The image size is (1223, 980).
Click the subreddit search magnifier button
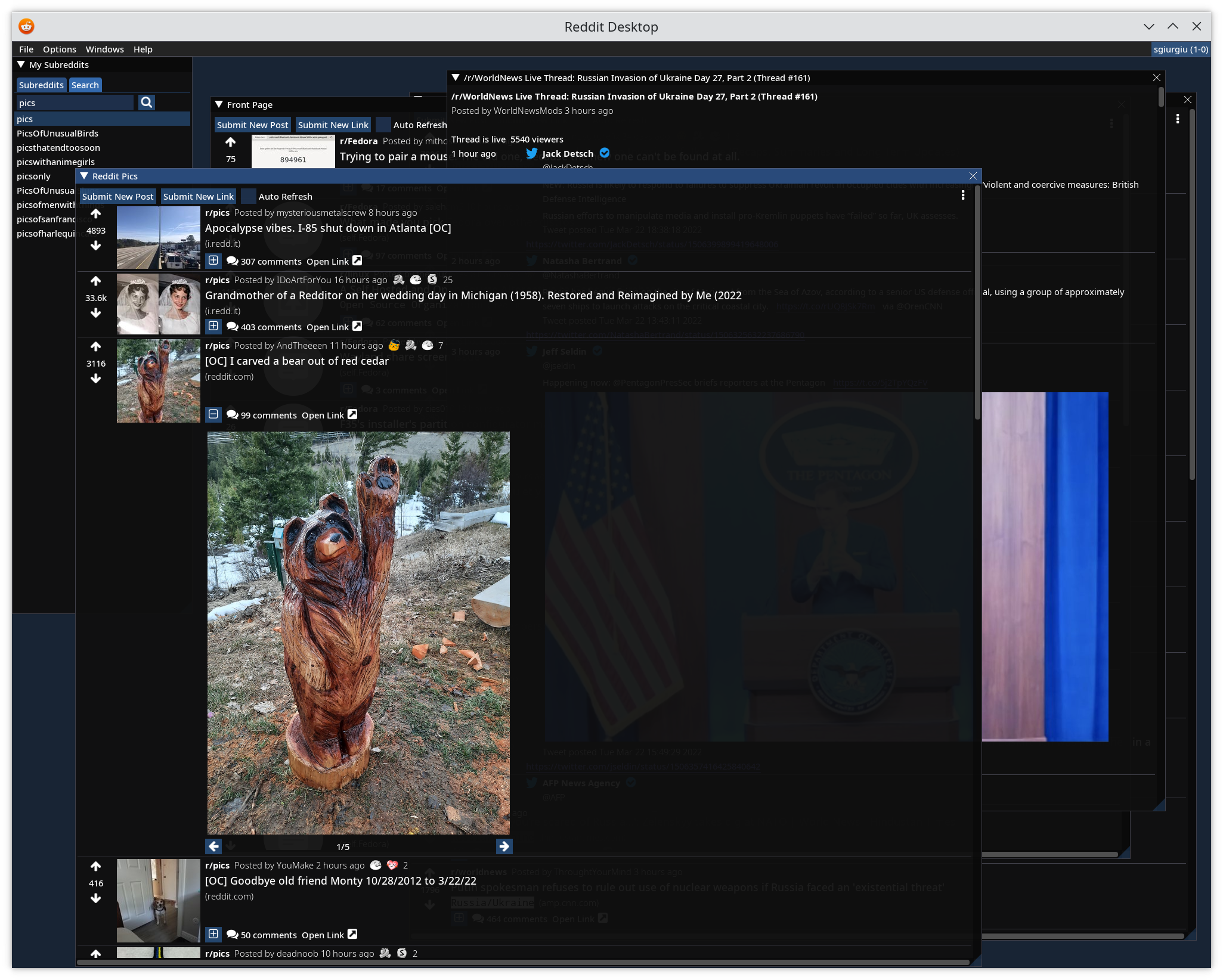tap(146, 103)
